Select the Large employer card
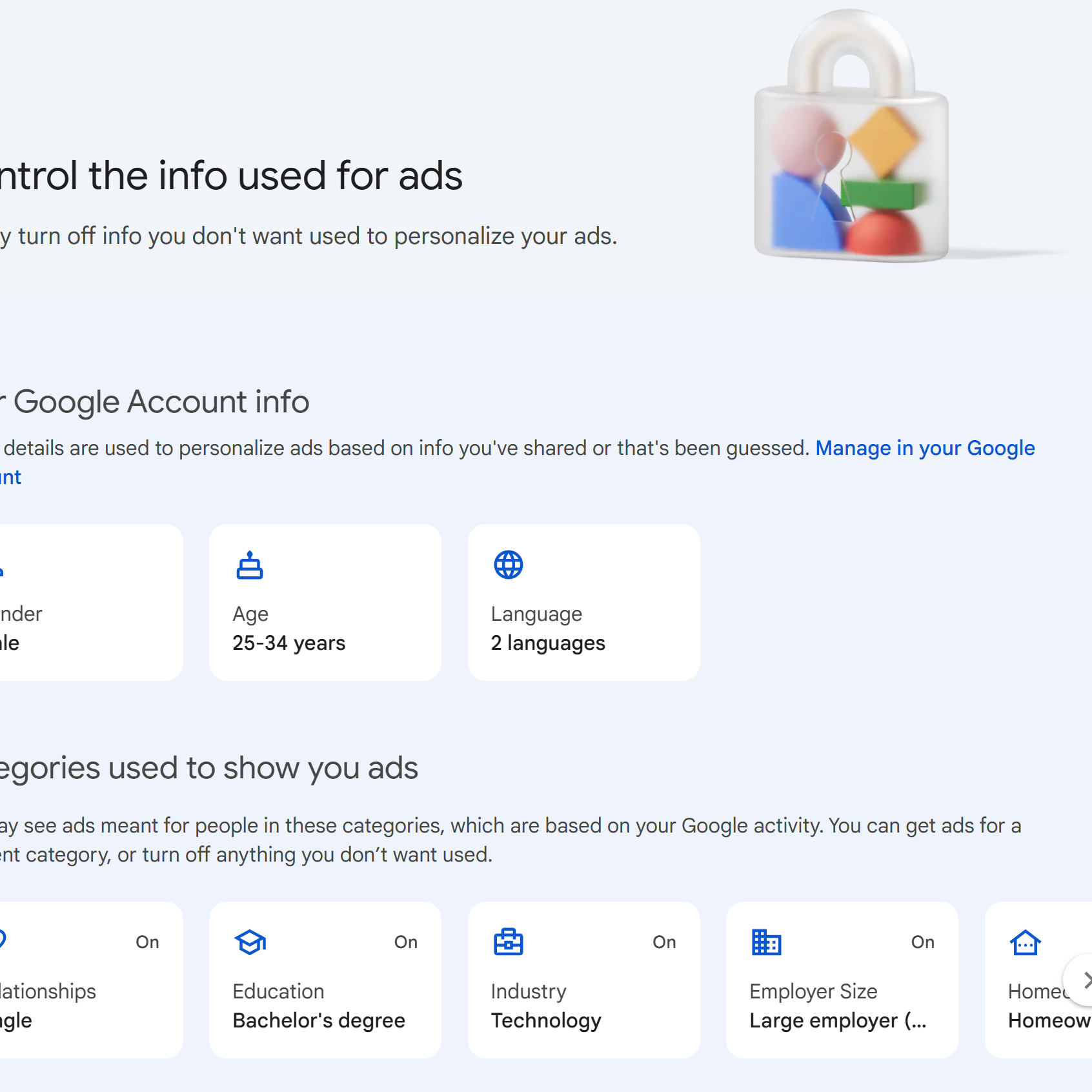 (x=842, y=980)
